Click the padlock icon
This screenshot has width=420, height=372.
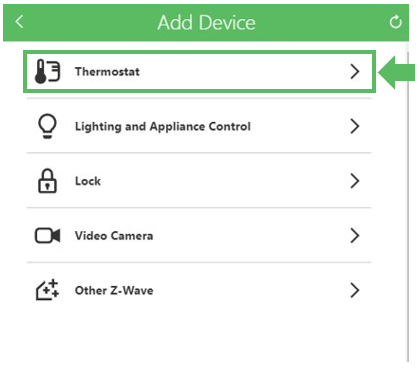coord(47,181)
